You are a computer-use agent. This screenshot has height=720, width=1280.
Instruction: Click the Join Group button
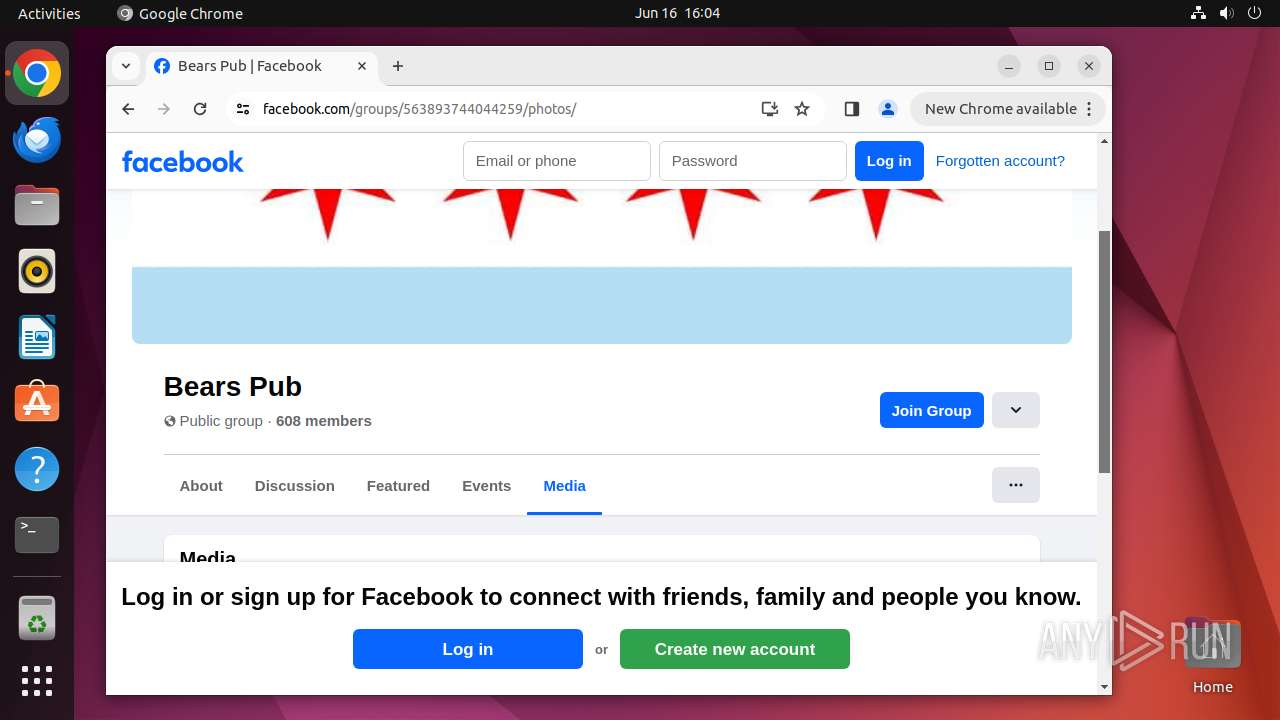(931, 410)
